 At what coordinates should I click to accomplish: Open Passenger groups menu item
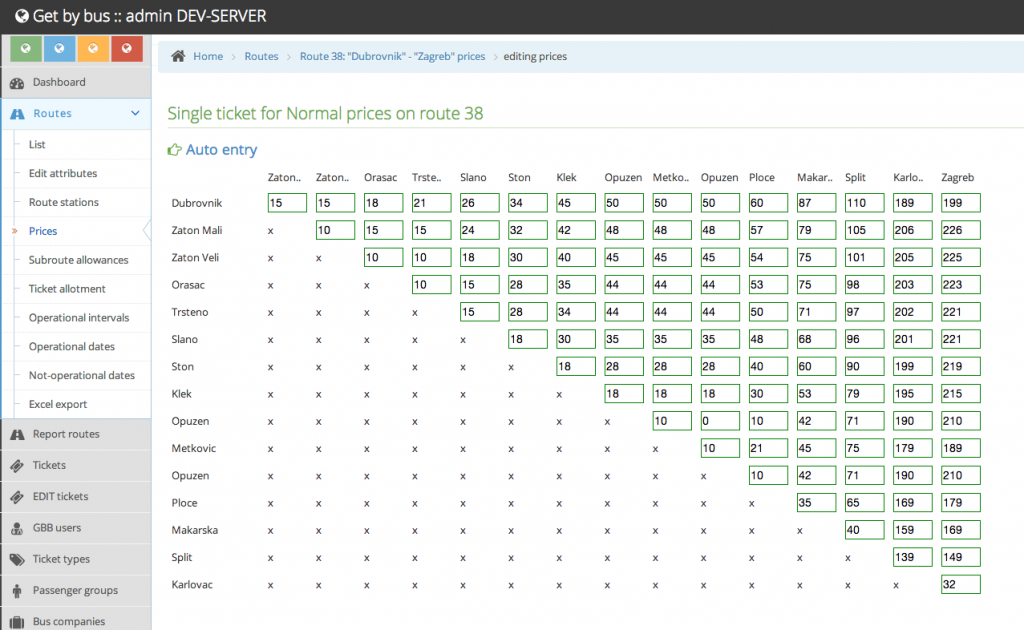pyautogui.click(x=76, y=590)
